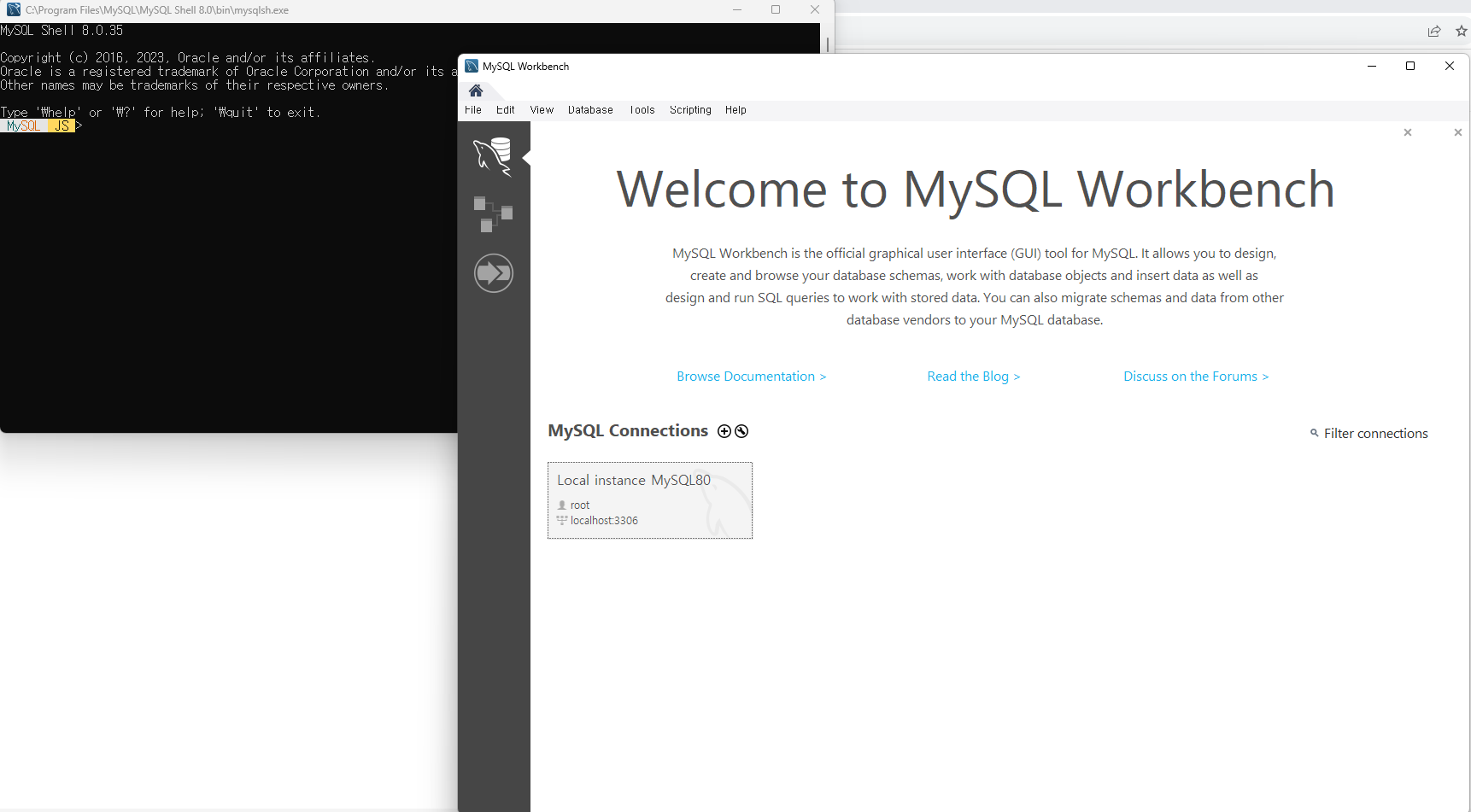1471x812 pixels.
Task: Click the browser share icon
Action: click(x=1434, y=31)
